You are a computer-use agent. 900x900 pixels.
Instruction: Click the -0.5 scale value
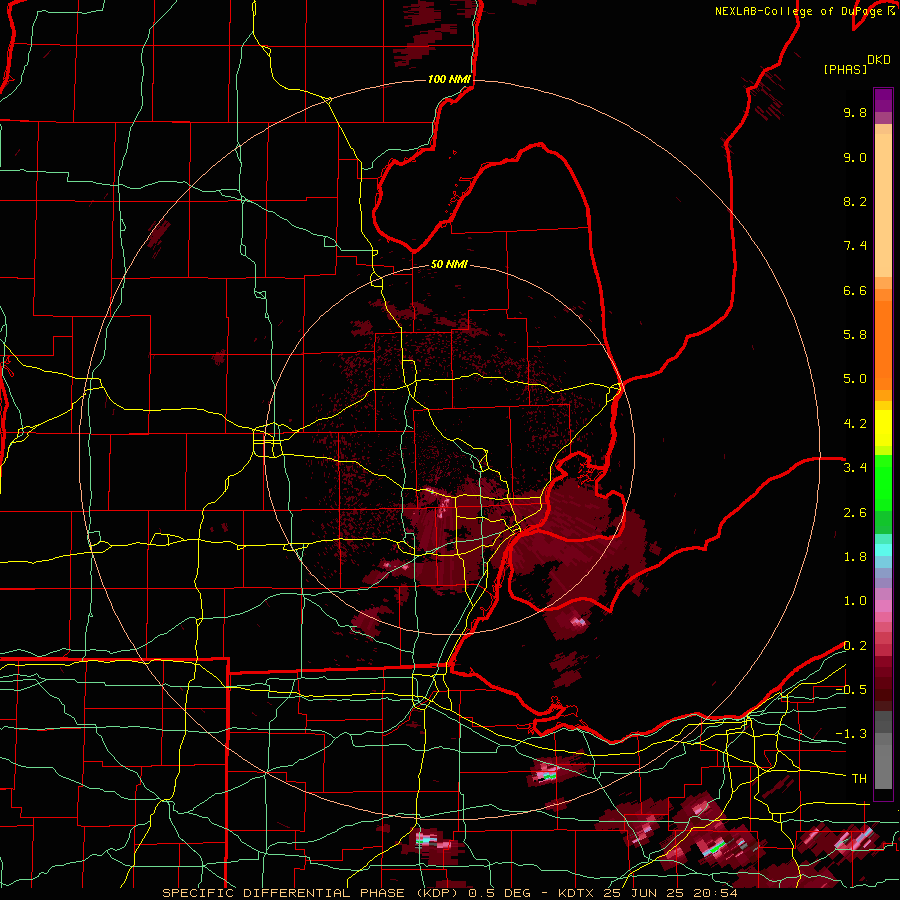coord(851,690)
